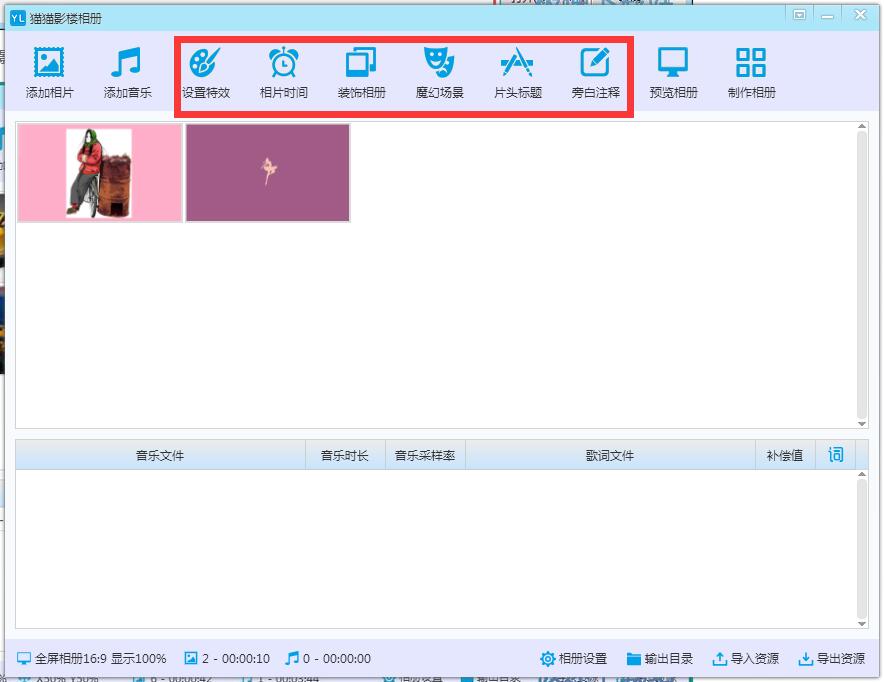Click the 片头标题 opening title icon
884x682 pixels.
click(x=517, y=64)
